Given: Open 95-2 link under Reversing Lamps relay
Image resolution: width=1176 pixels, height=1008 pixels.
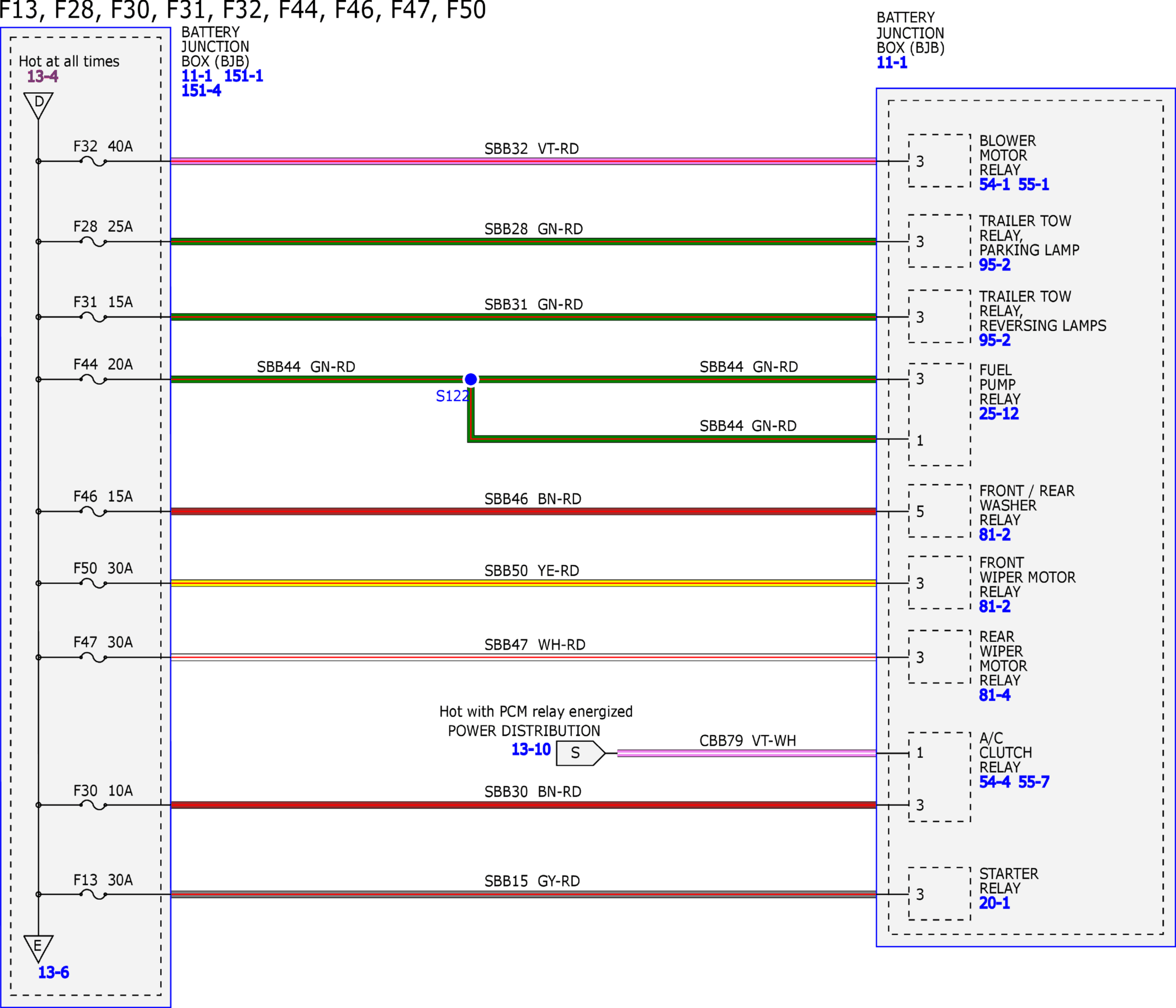Looking at the screenshot, I should coord(994,341).
